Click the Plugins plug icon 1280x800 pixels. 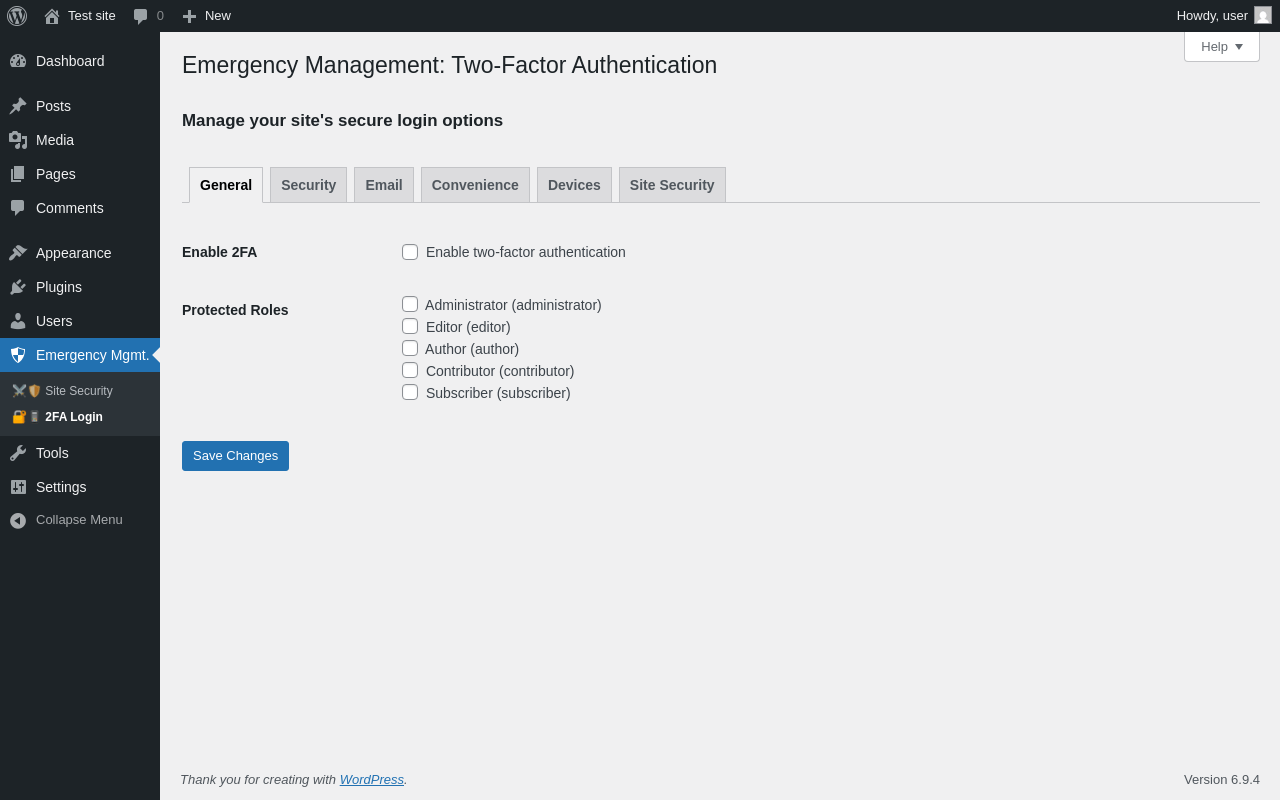[x=18, y=287]
